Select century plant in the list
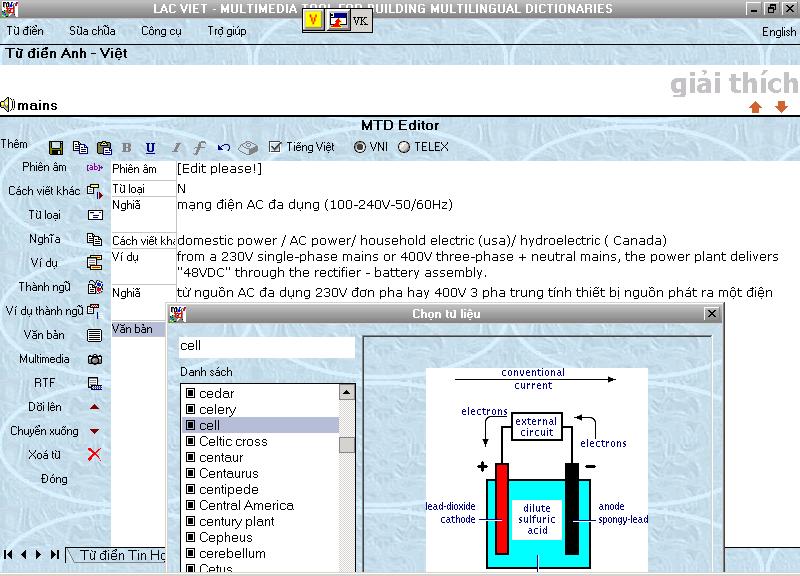 point(237,521)
